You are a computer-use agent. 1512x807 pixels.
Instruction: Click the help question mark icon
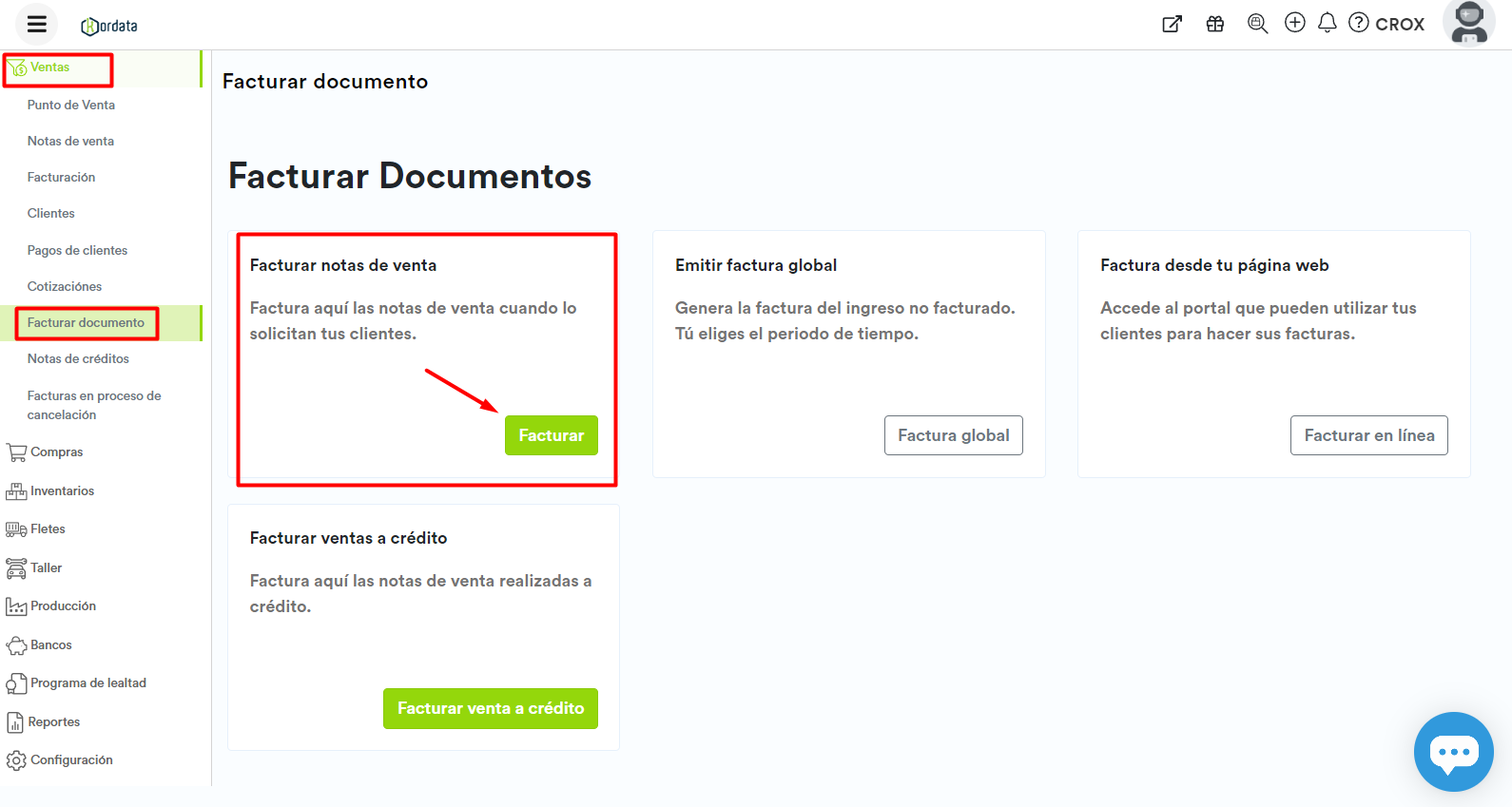(1359, 23)
